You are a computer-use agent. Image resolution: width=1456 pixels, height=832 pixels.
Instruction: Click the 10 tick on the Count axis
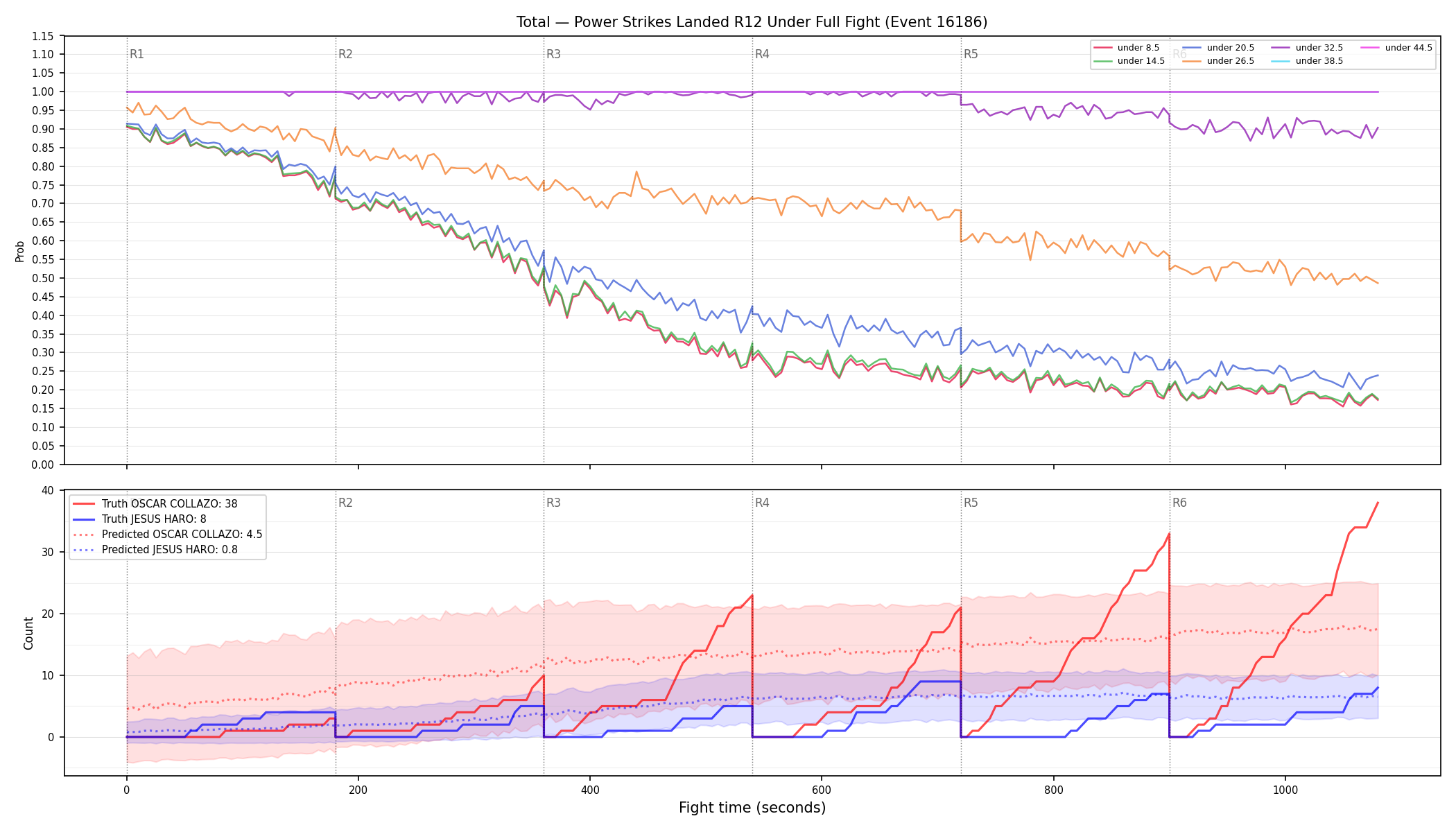pos(48,676)
